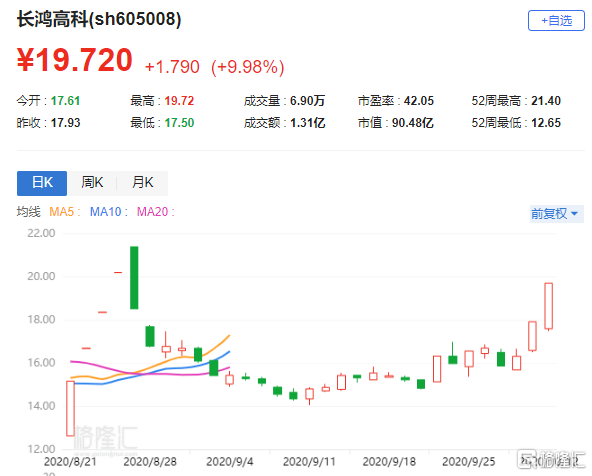This screenshot has height=476, width=592.
Task: Switch to the 周K tab
Action: [92, 183]
